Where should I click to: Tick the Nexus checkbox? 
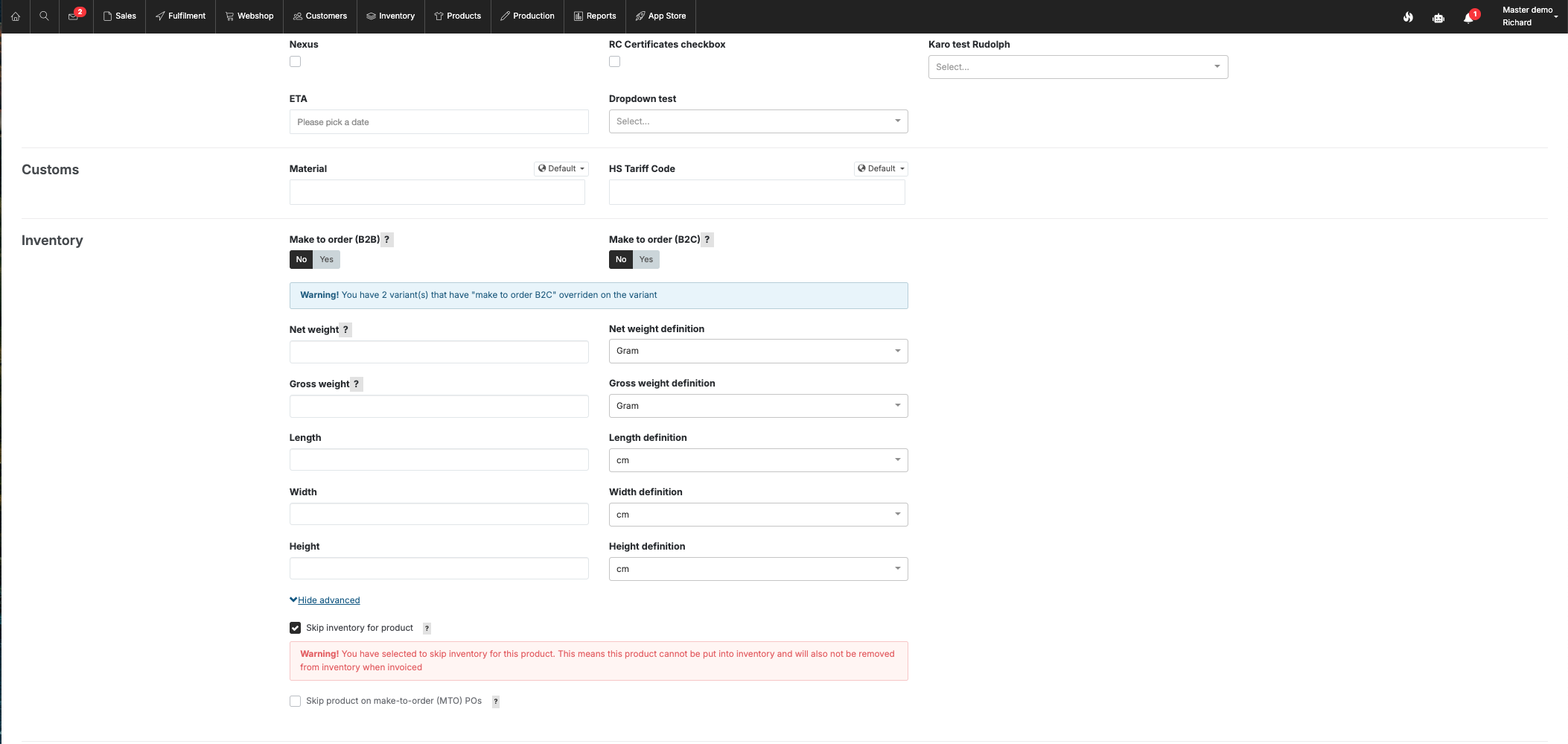click(x=296, y=62)
